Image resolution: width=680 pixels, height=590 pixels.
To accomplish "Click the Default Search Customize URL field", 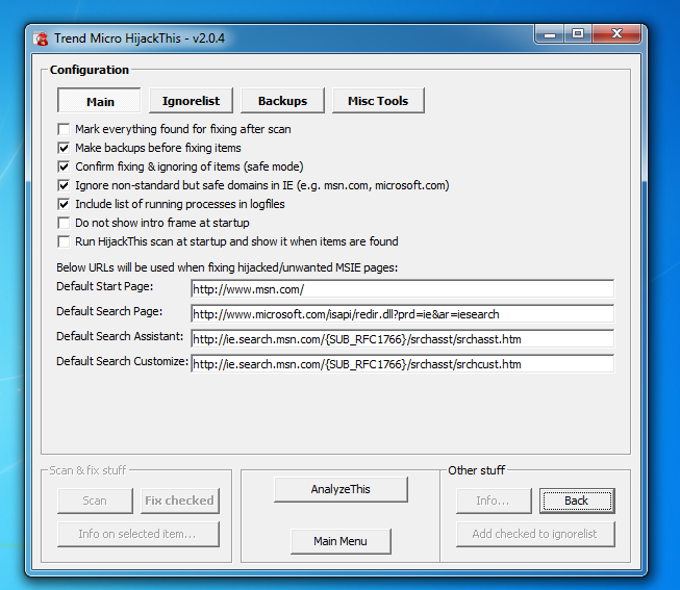I will coord(402,364).
